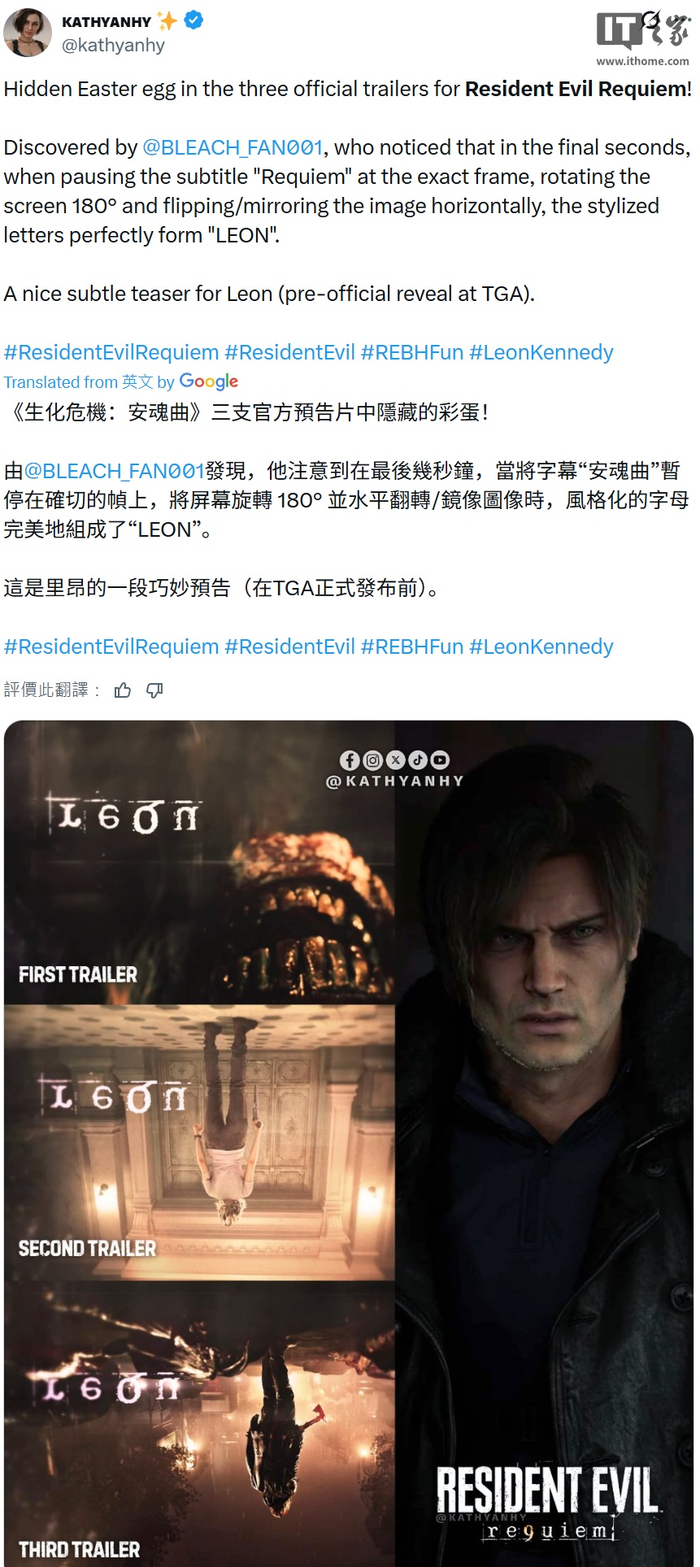Viewport: 700px width, 1567px height.
Task: Click the blue verified badge
Action: click(194, 20)
